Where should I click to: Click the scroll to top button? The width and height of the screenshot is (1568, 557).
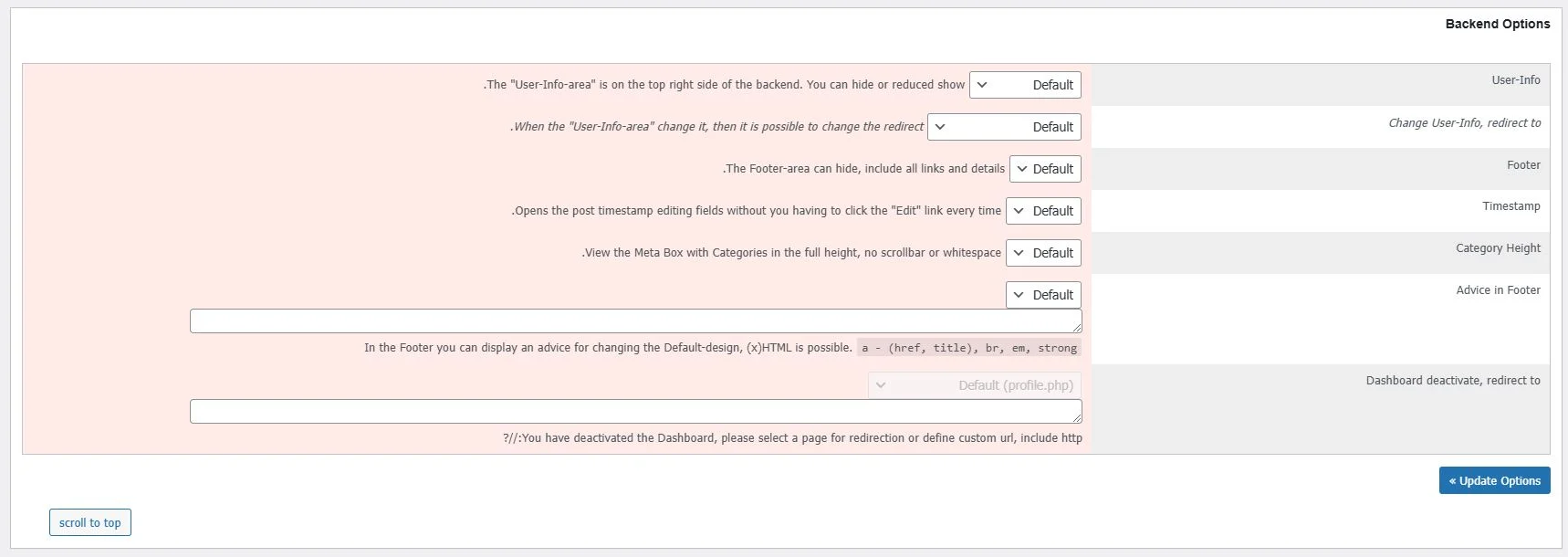click(x=90, y=522)
